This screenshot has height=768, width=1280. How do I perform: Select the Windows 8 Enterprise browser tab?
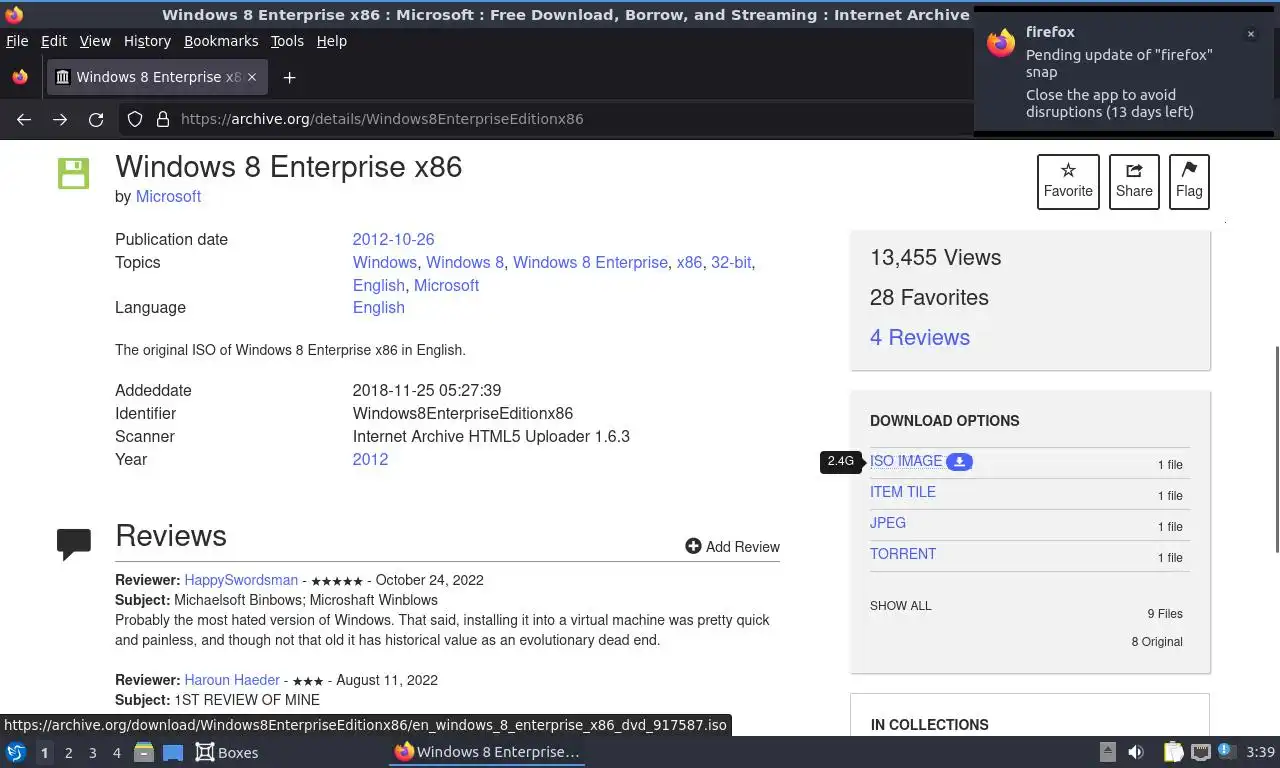[156, 77]
